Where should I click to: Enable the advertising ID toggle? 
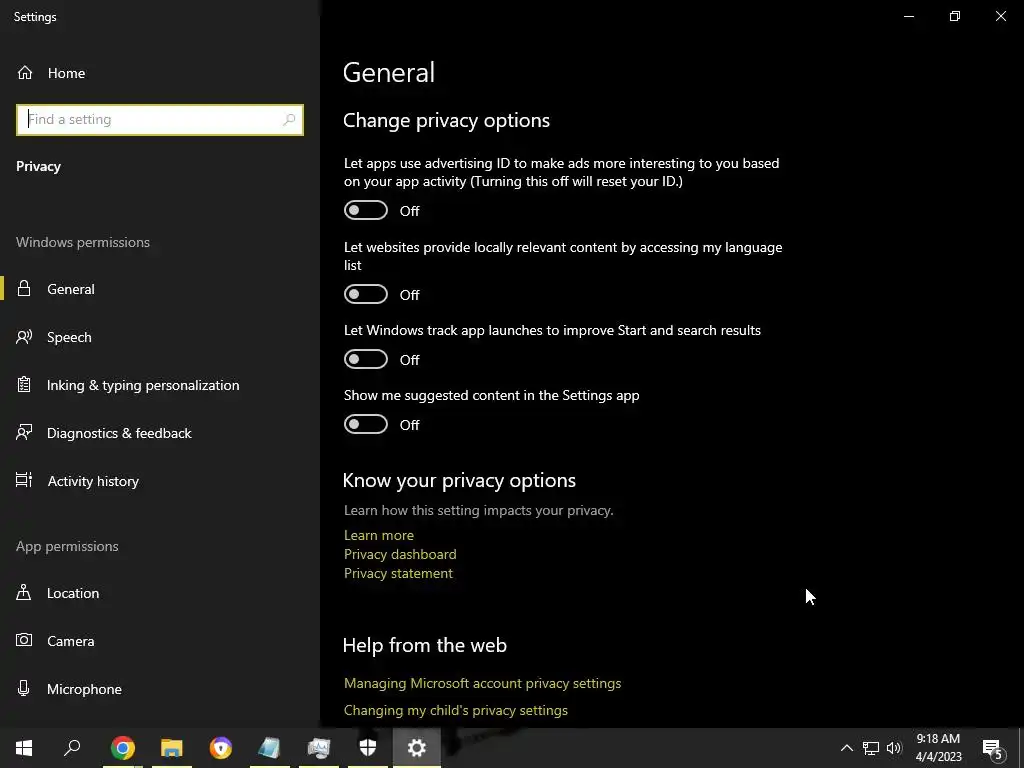click(x=366, y=210)
